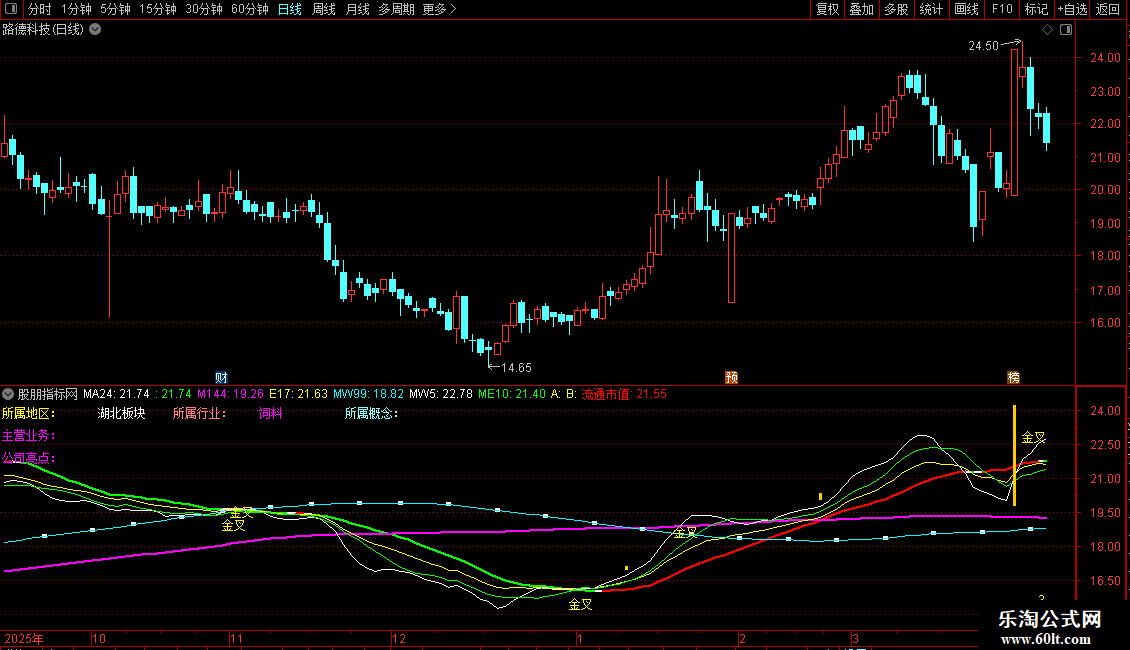Toggle the right side panel icon

1066,30
